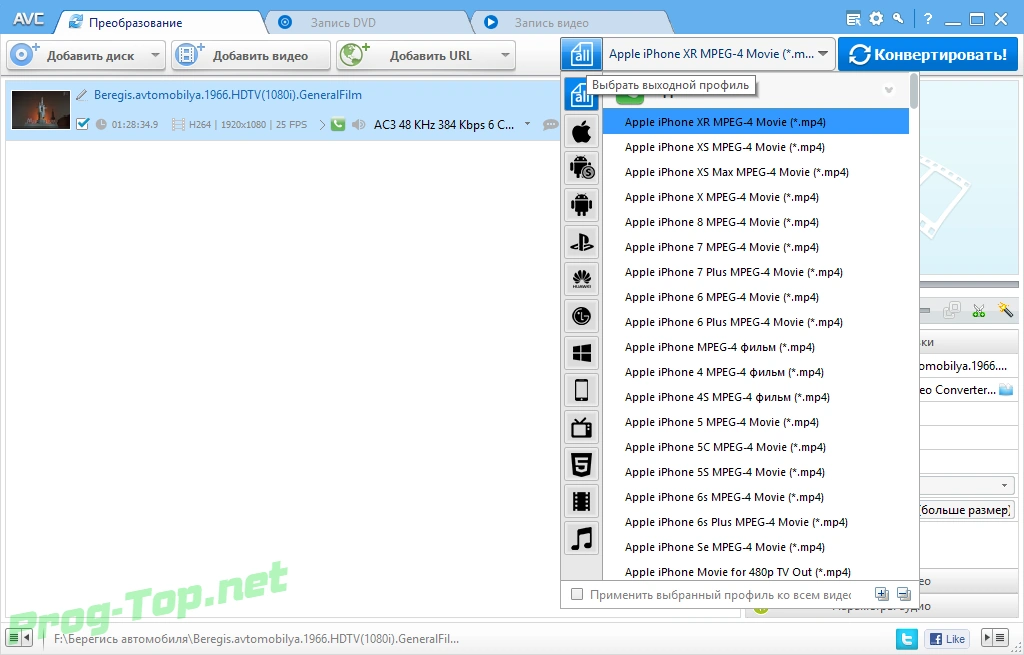Select the video files film-strip category icon
Image resolution: width=1024 pixels, height=655 pixels.
[581, 502]
